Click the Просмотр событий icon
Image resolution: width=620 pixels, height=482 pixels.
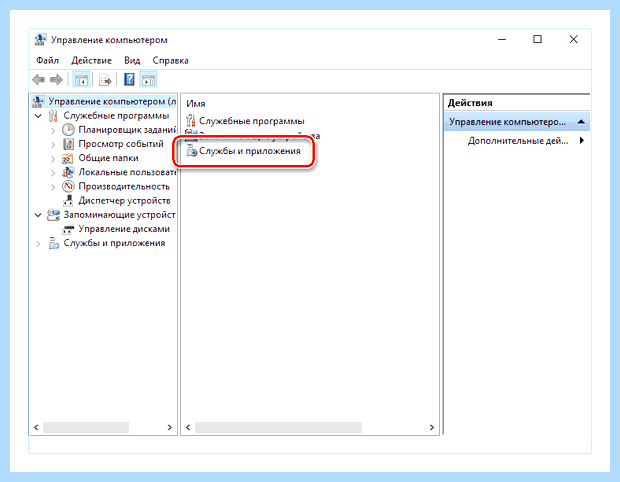(68, 144)
